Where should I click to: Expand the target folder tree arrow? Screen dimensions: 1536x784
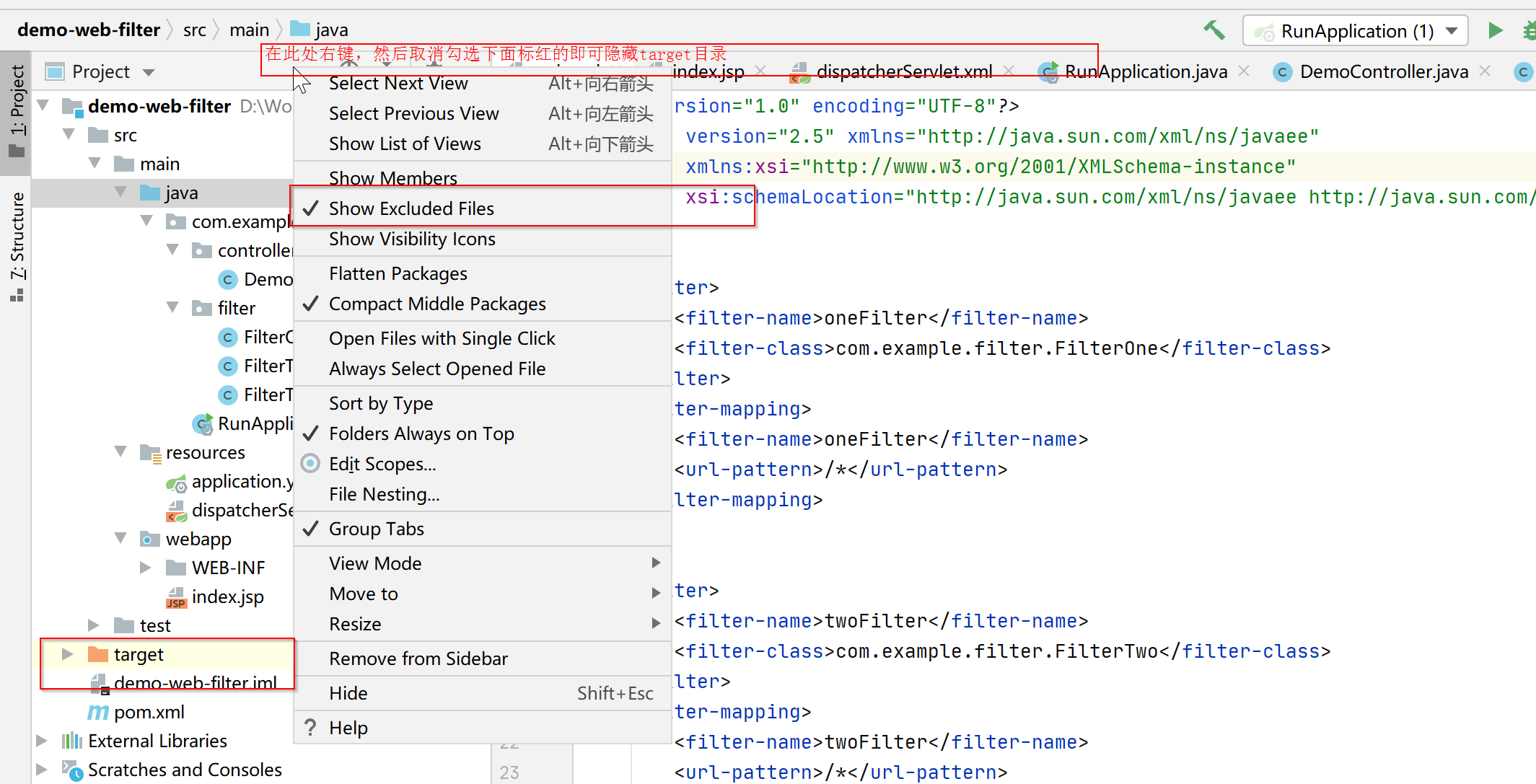pyautogui.click(x=67, y=654)
